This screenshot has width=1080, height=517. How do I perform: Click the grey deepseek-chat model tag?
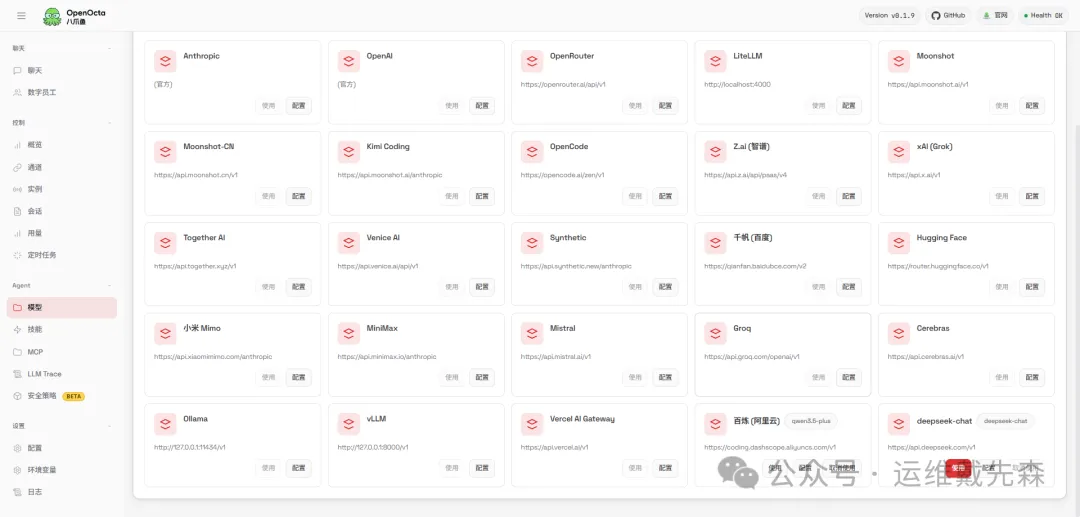point(1005,421)
